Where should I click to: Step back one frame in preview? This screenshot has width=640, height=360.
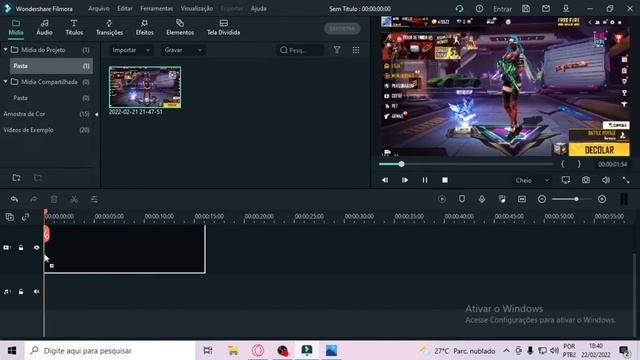[385, 180]
